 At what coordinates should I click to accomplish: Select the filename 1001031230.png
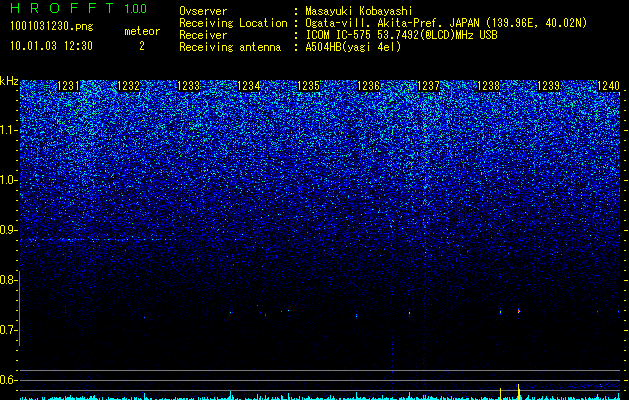click(x=52, y=27)
